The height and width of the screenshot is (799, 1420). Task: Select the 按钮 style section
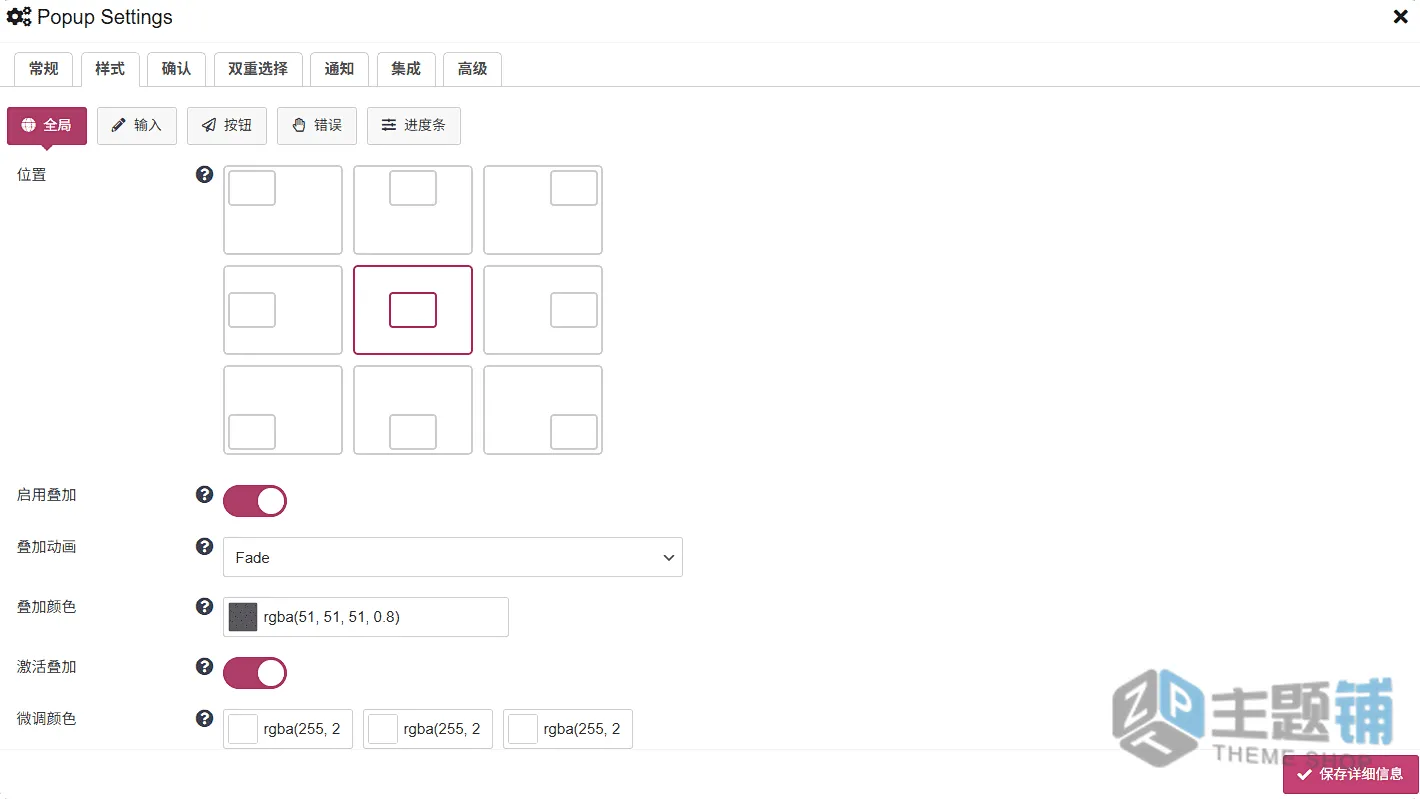coord(227,126)
